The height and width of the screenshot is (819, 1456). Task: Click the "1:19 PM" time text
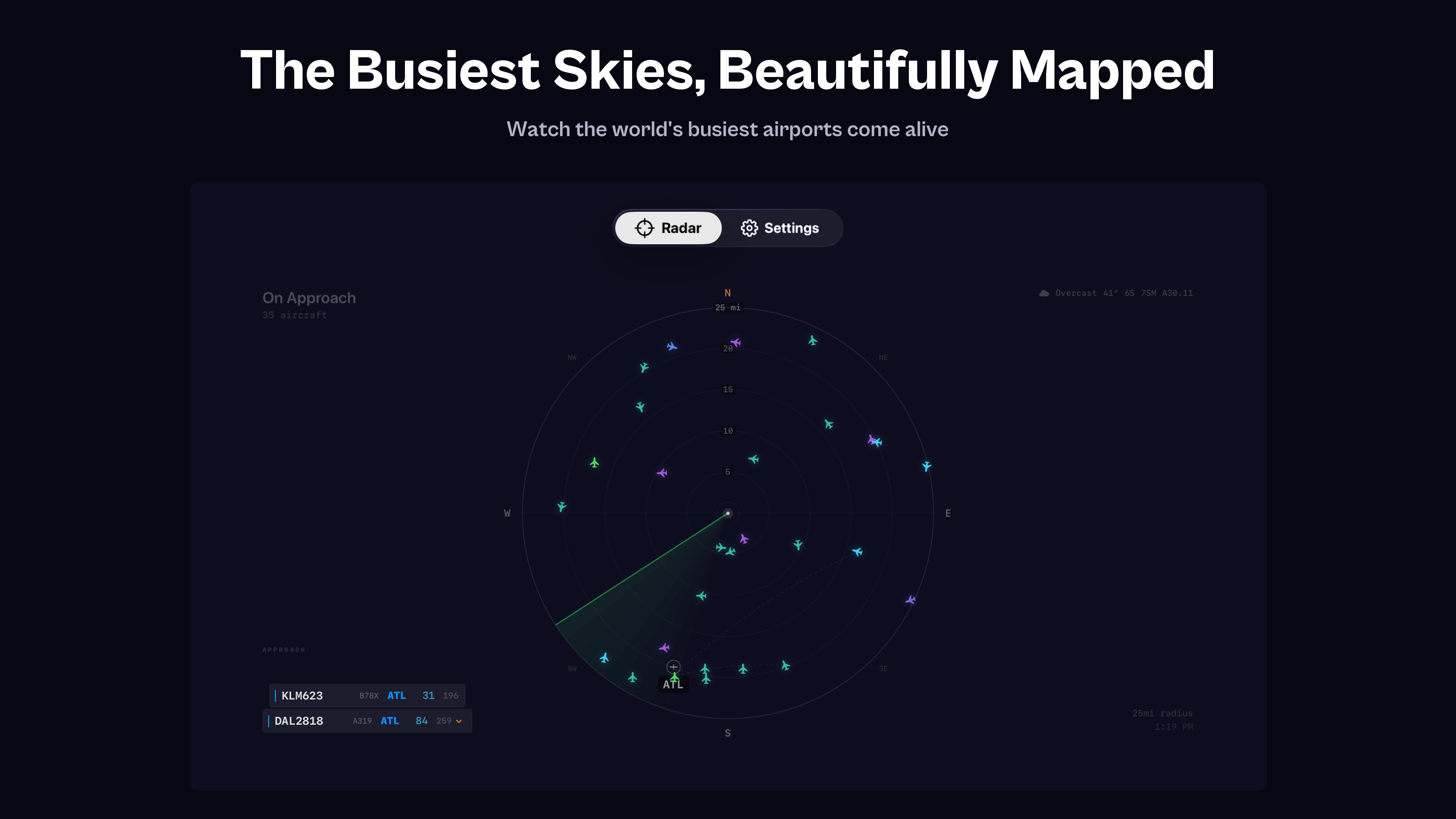pyautogui.click(x=1174, y=727)
